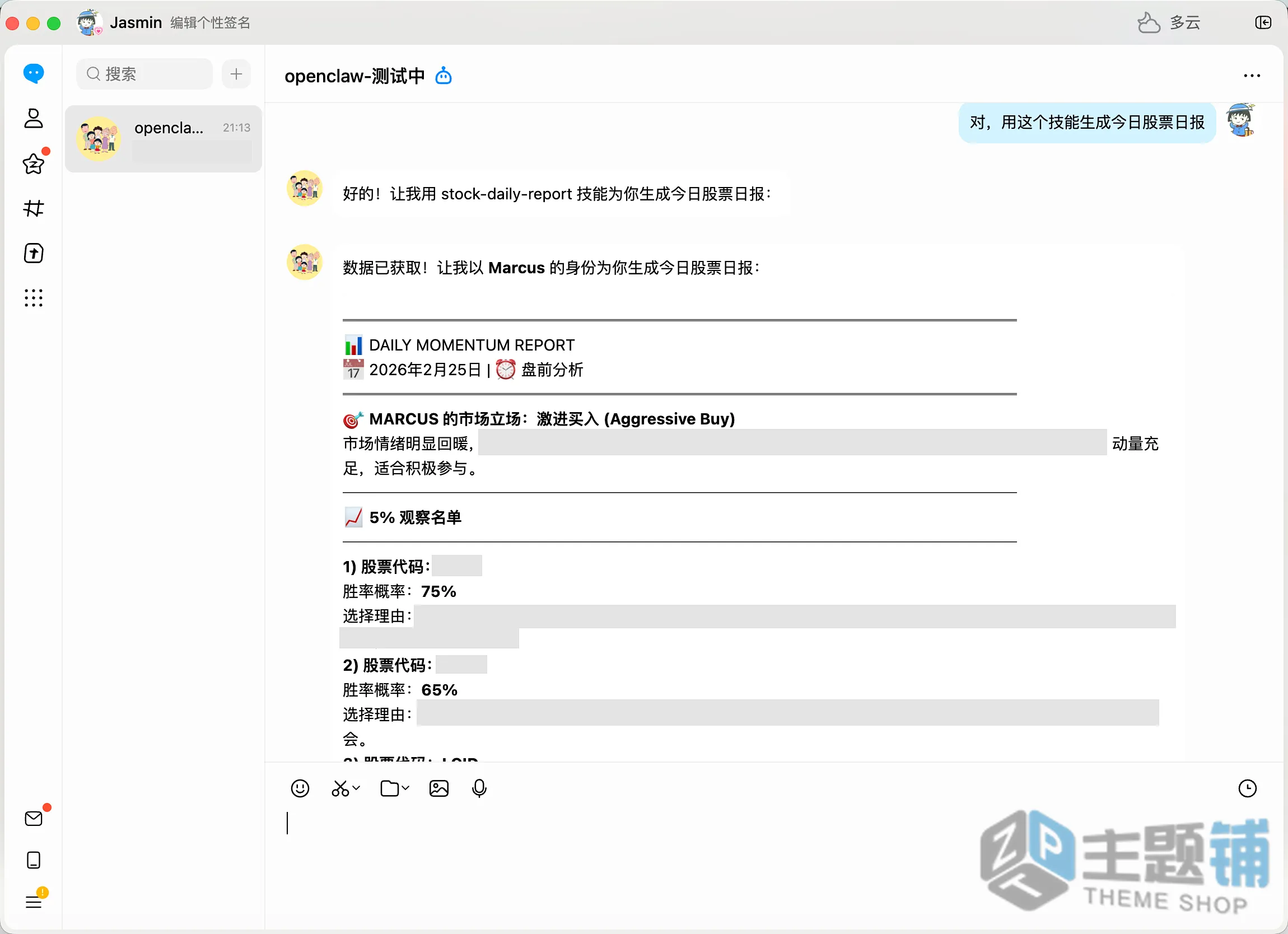1288x934 pixels.
Task: Open the mailbox envelope icon
Action: click(x=34, y=818)
